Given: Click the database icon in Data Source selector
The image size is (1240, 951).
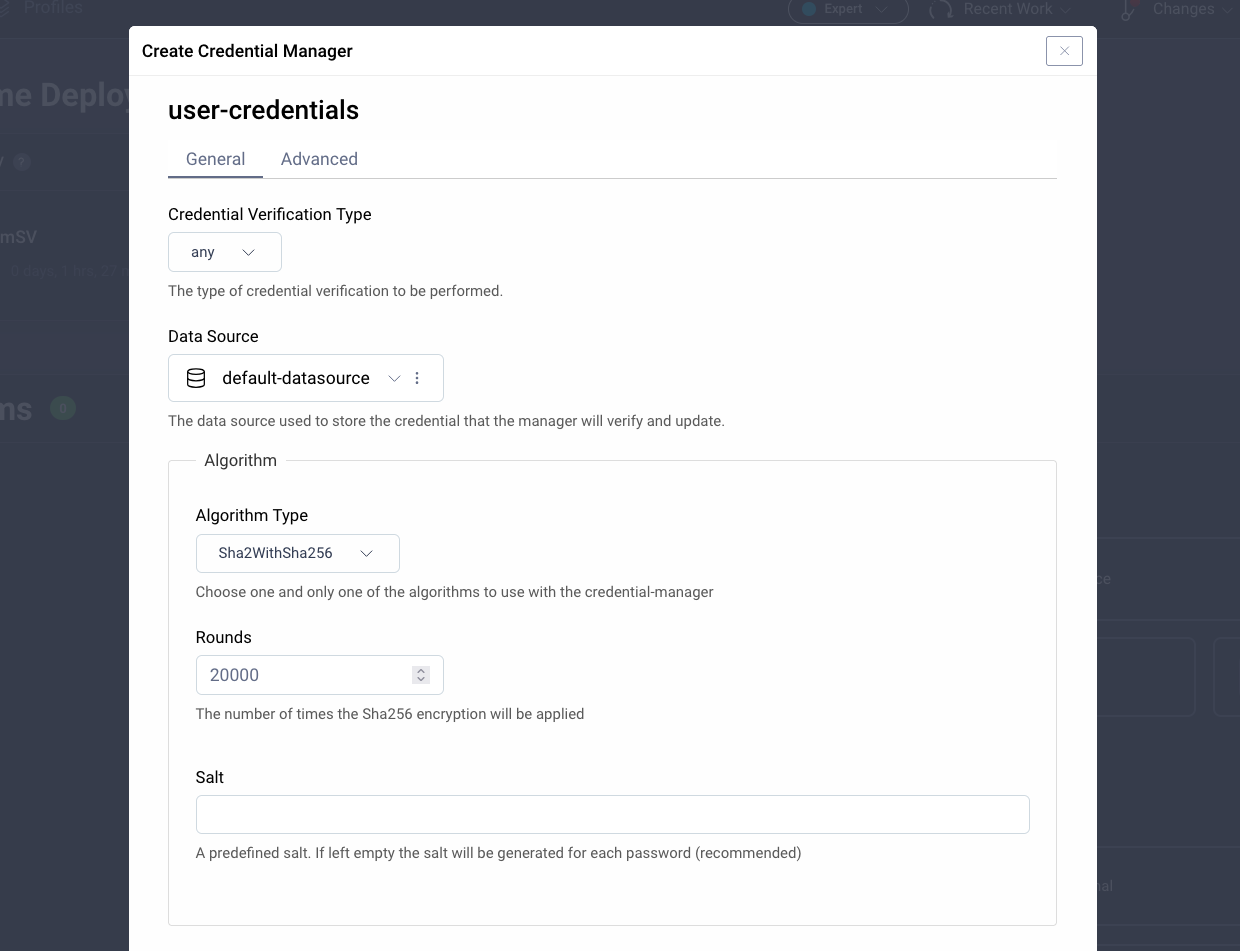Looking at the screenshot, I should tap(196, 378).
